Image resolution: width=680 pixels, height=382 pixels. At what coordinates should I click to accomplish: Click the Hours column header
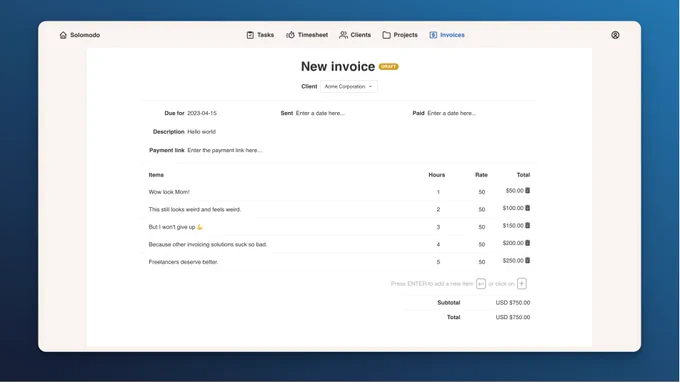[x=437, y=175]
